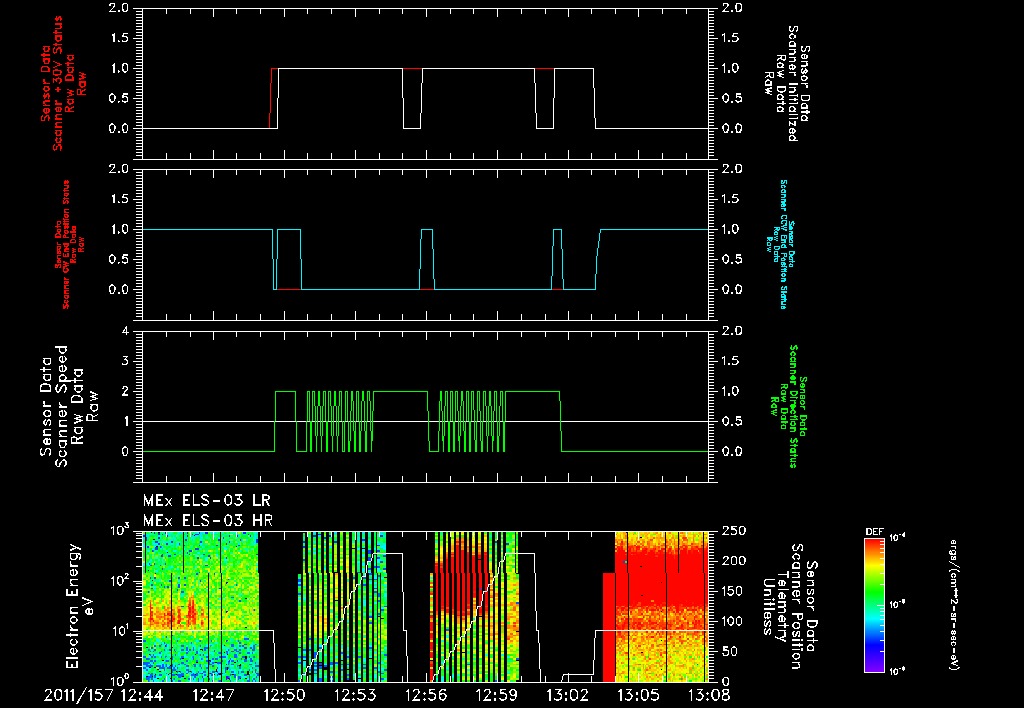Click the '2011/157 12:44' start time label
The height and width of the screenshot is (708, 1024).
coord(103,696)
